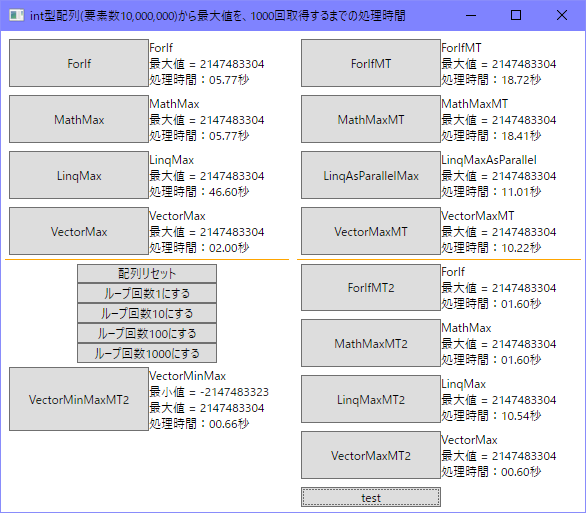Run the VectorMinMaxMT2 button
This screenshot has height=513, width=586.
point(79,399)
